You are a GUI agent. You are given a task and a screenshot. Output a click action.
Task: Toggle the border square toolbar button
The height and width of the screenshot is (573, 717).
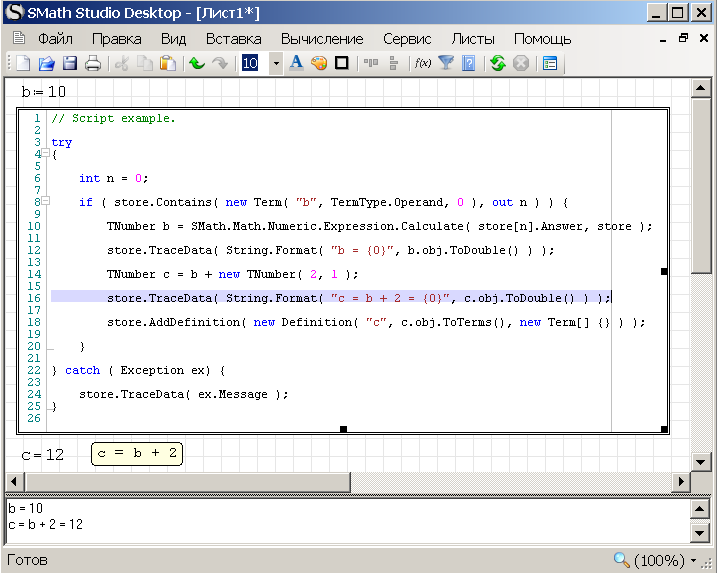click(x=342, y=63)
